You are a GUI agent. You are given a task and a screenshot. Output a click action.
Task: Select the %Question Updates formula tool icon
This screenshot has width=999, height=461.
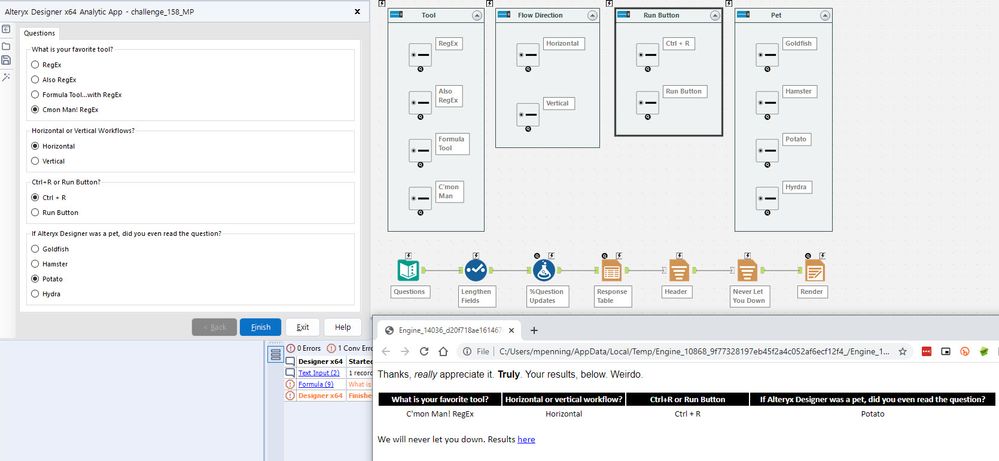tap(544, 270)
